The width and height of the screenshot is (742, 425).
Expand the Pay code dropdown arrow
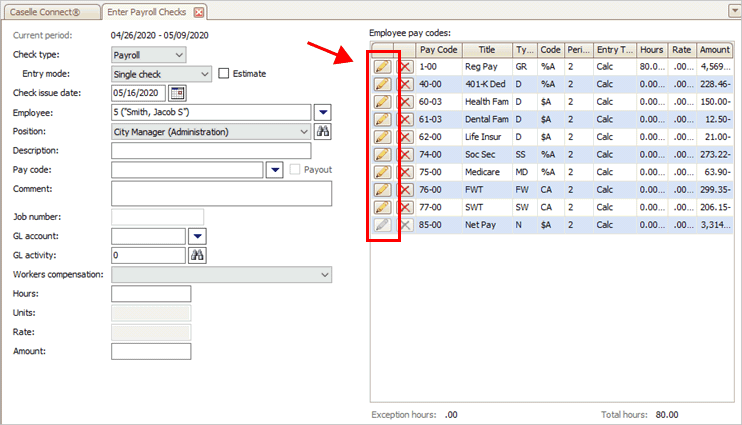click(x=274, y=169)
